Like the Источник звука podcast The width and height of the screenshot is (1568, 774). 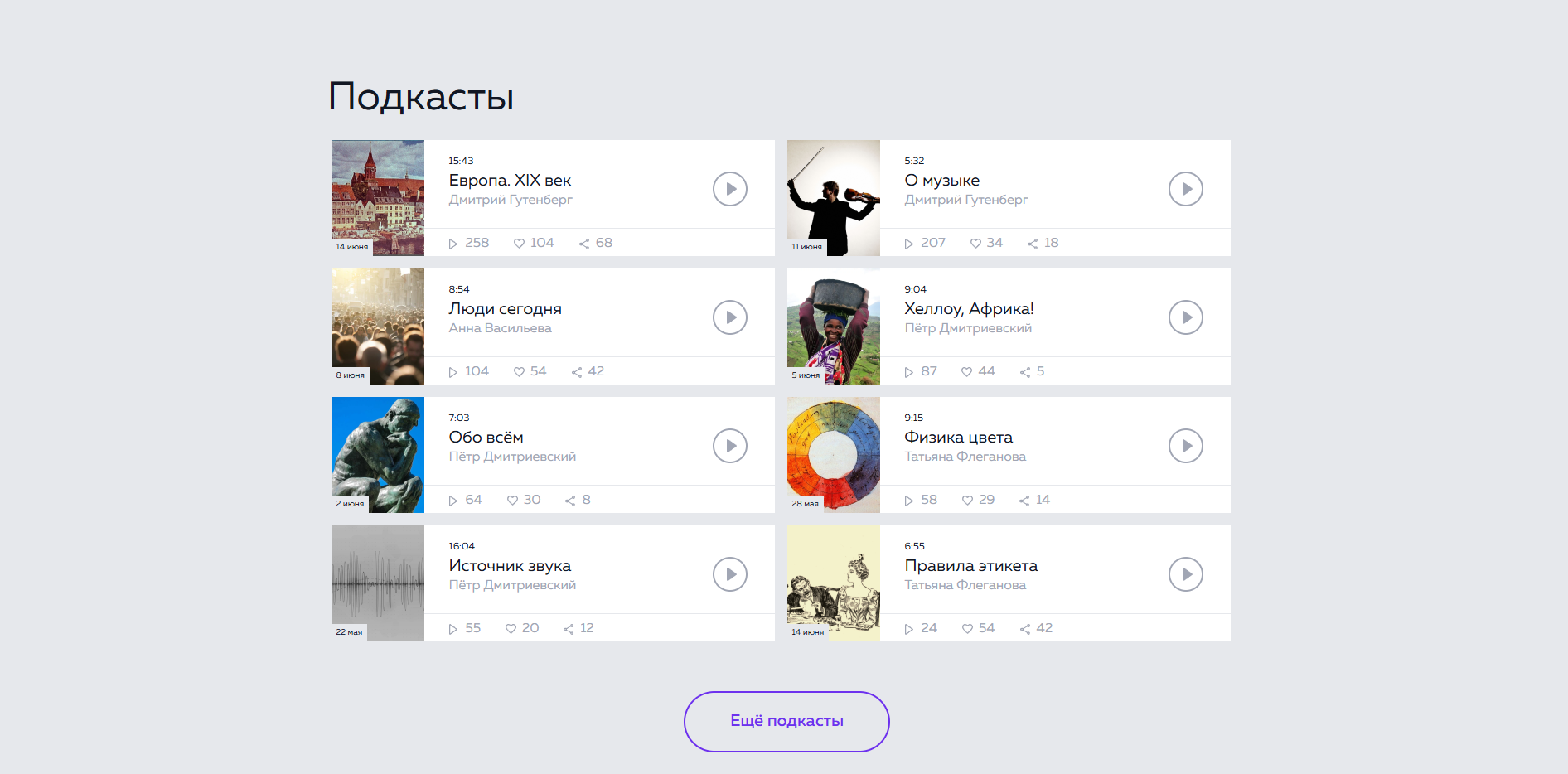[x=511, y=629]
